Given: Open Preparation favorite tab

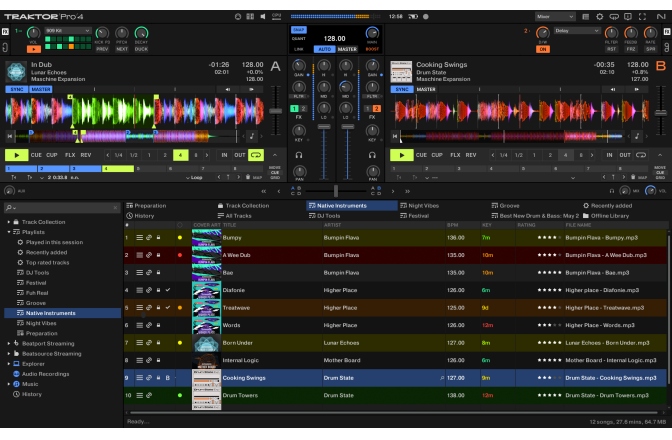Looking at the screenshot, I should coord(146,206).
